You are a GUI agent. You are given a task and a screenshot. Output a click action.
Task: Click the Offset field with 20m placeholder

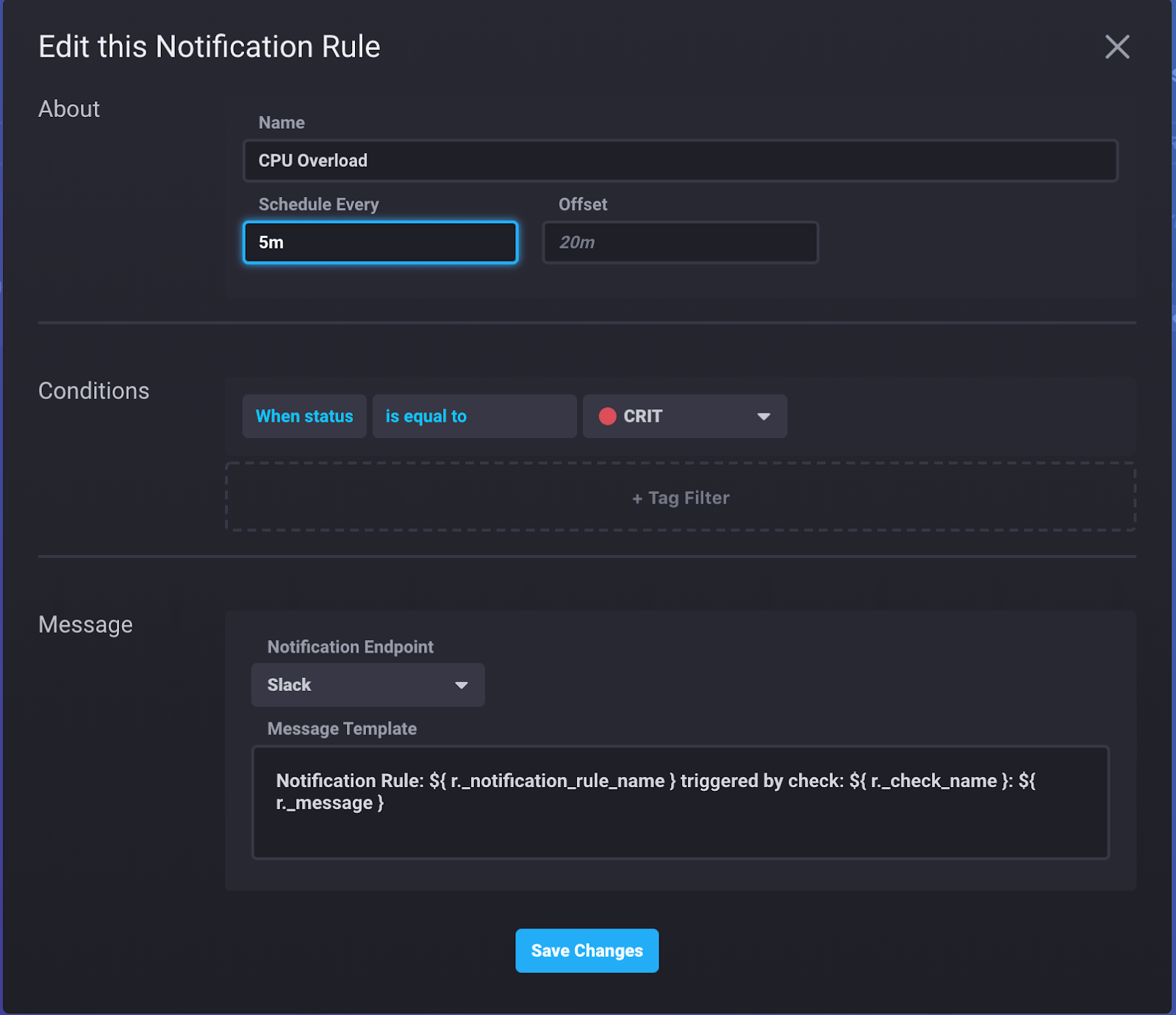click(680, 243)
